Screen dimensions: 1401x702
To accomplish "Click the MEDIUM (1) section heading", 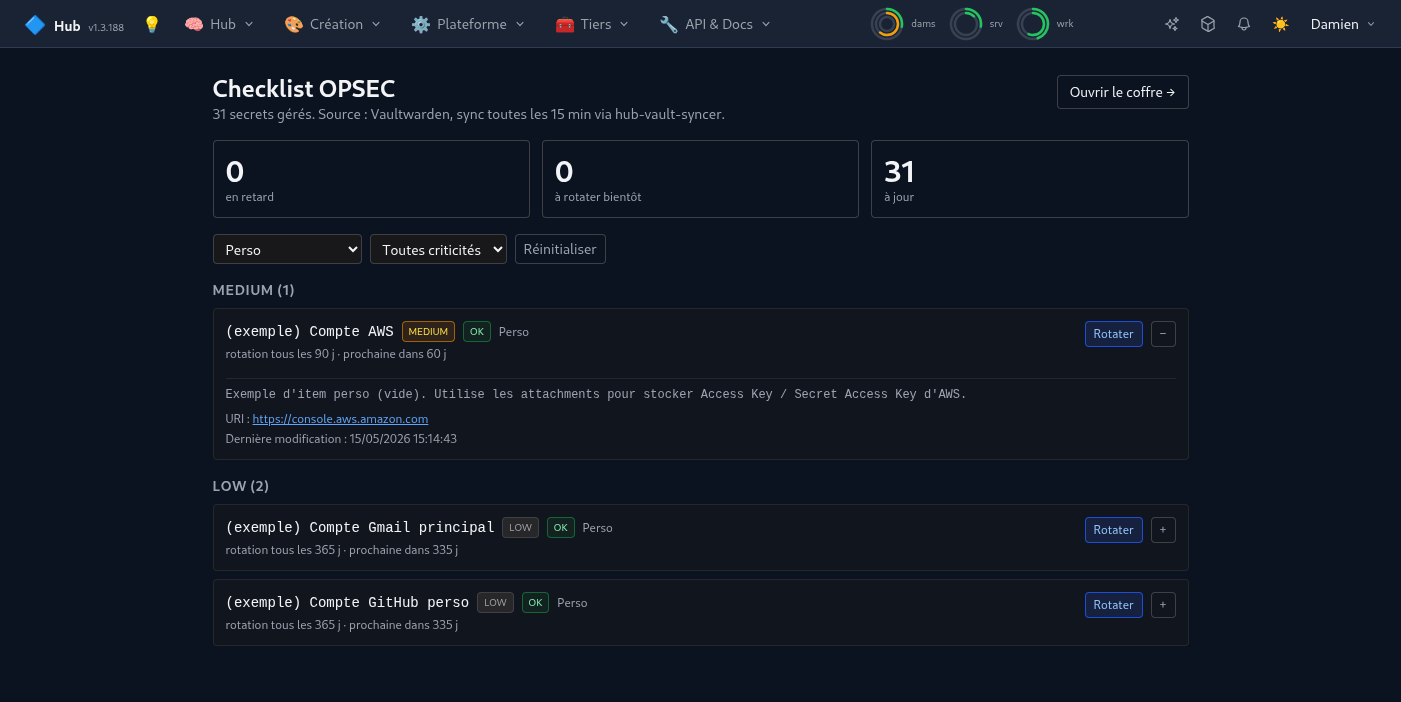I will click(254, 290).
